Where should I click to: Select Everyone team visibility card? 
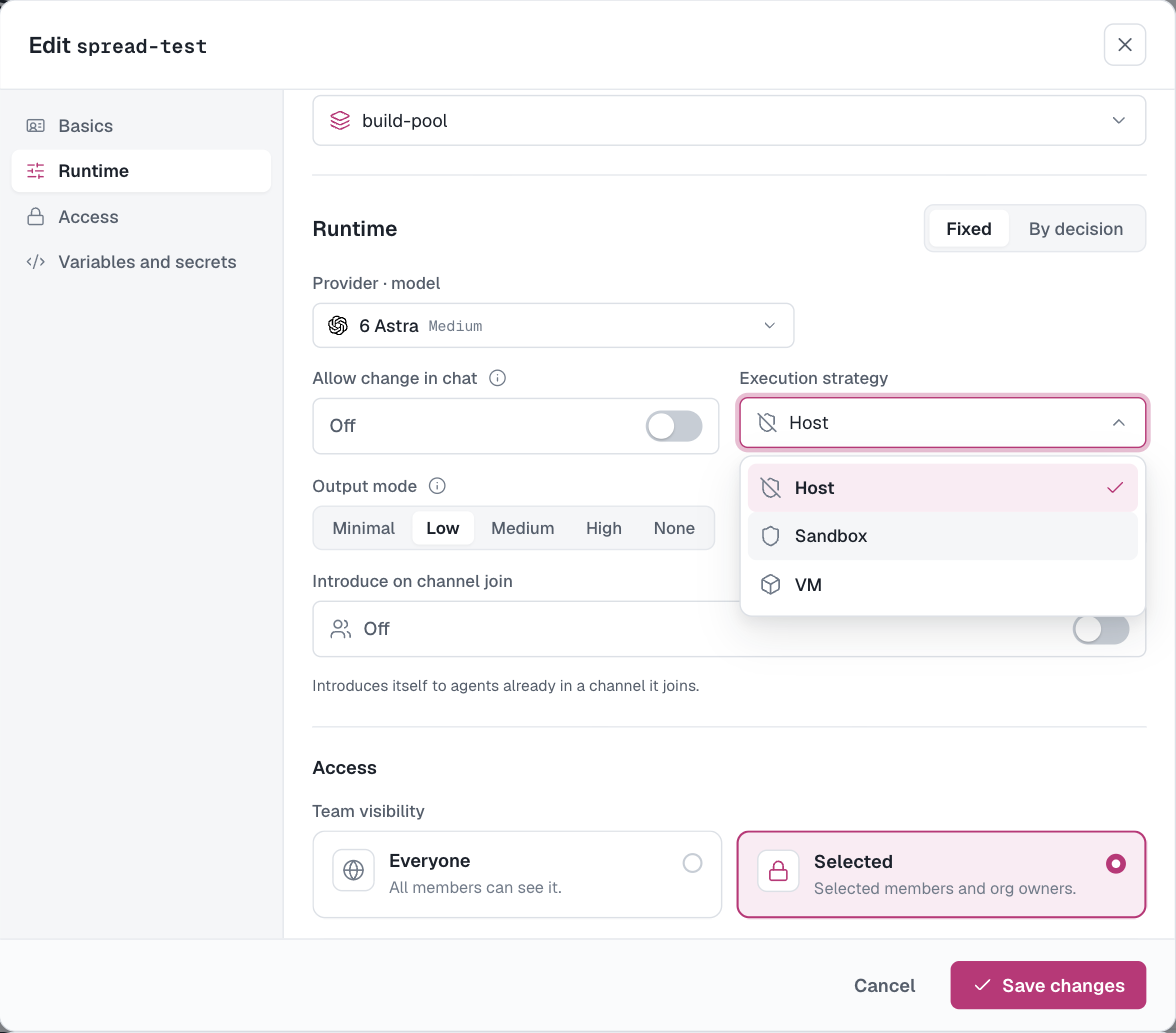pos(517,874)
